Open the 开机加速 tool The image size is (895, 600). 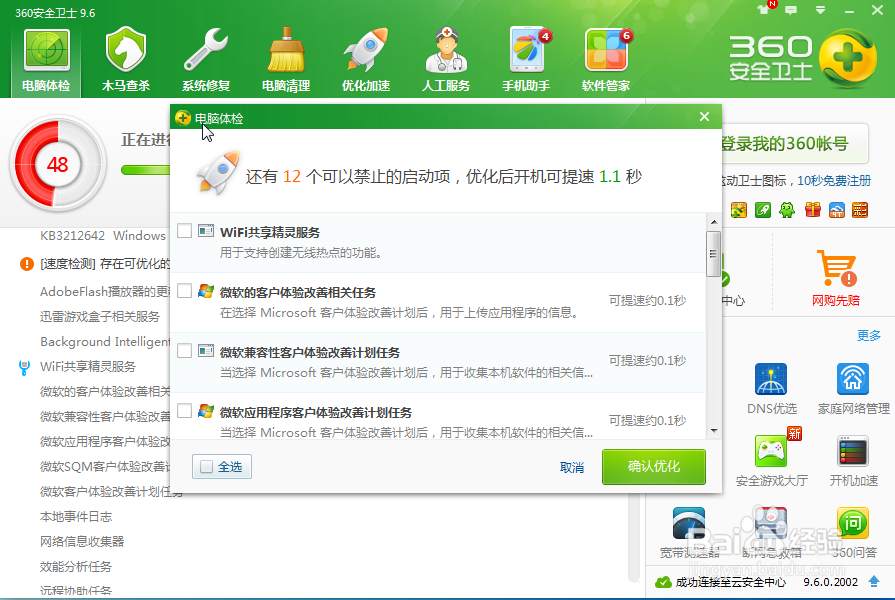click(x=853, y=461)
